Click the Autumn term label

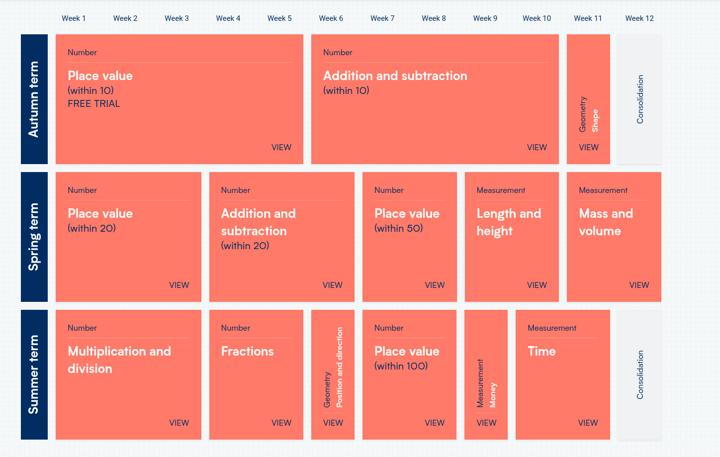click(34, 99)
